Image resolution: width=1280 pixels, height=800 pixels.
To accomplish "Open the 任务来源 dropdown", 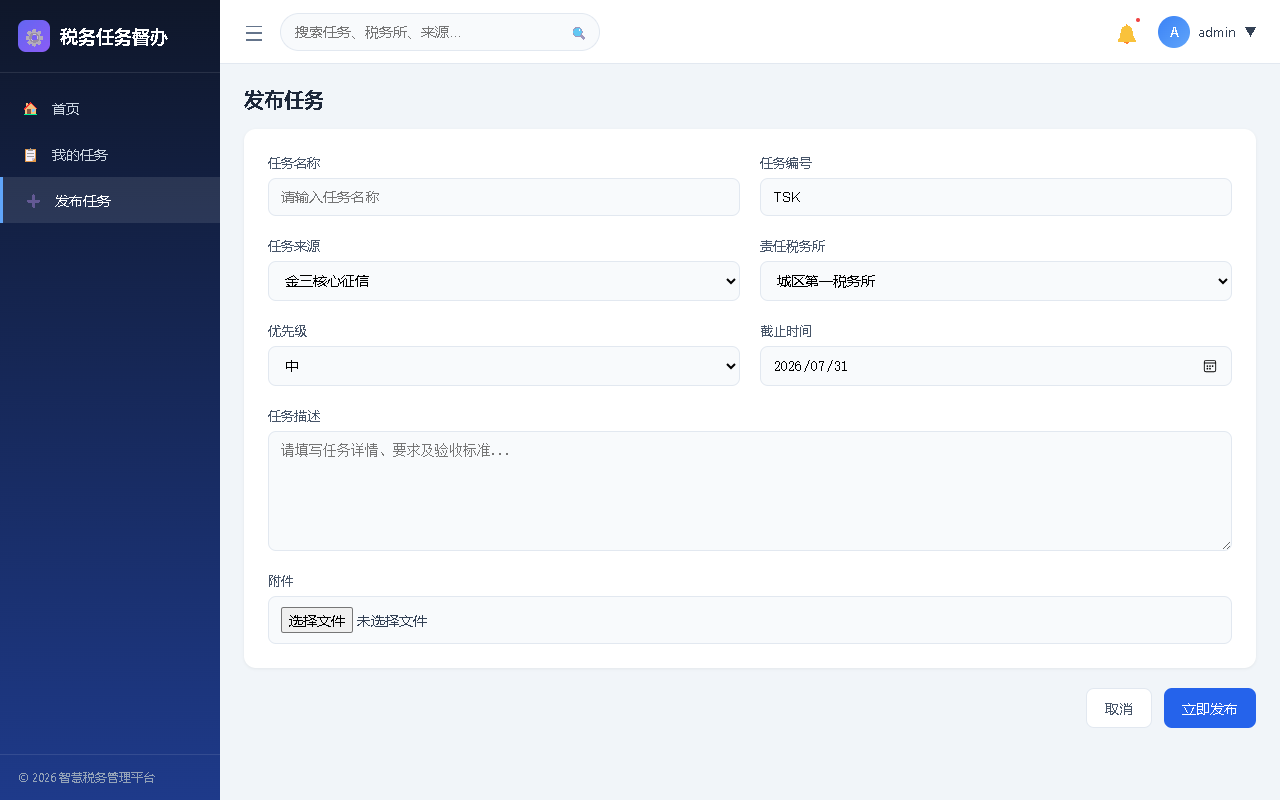I will 504,281.
